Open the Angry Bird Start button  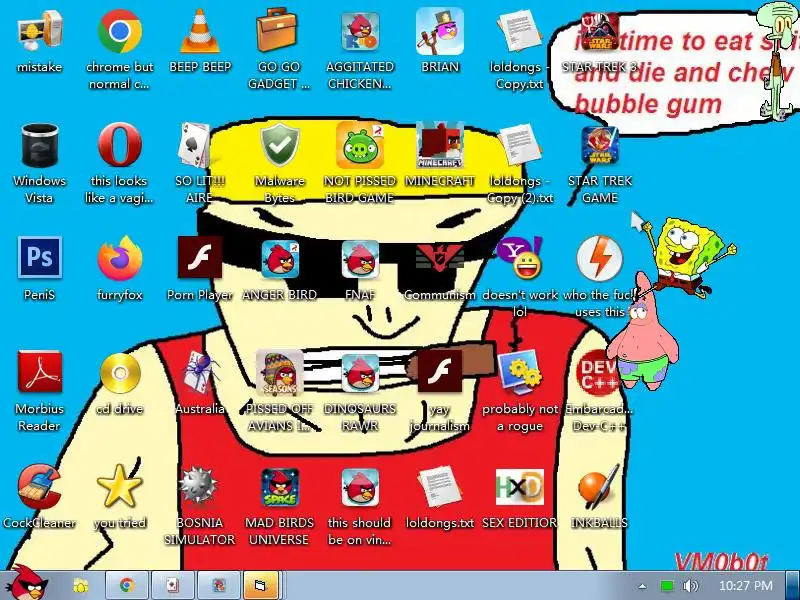click(26, 583)
